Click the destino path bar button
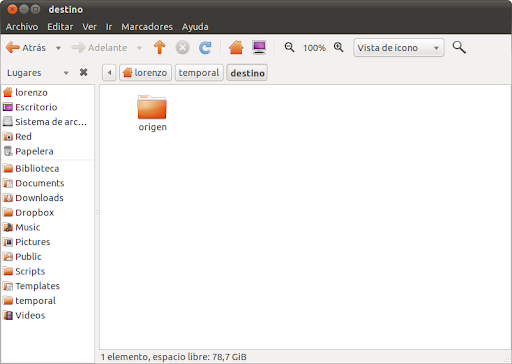 247,73
